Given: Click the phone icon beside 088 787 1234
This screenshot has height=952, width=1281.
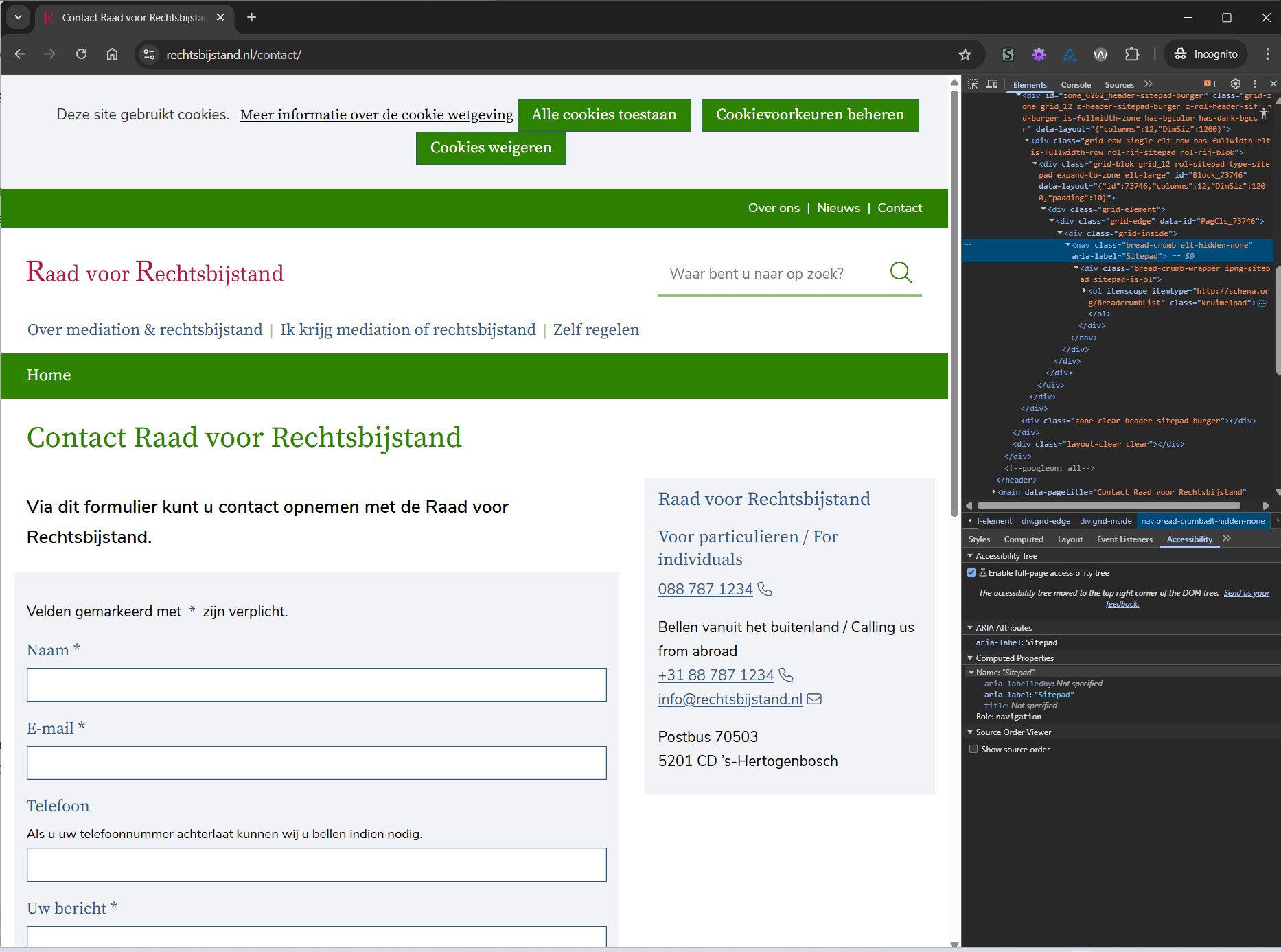Looking at the screenshot, I should (765, 589).
